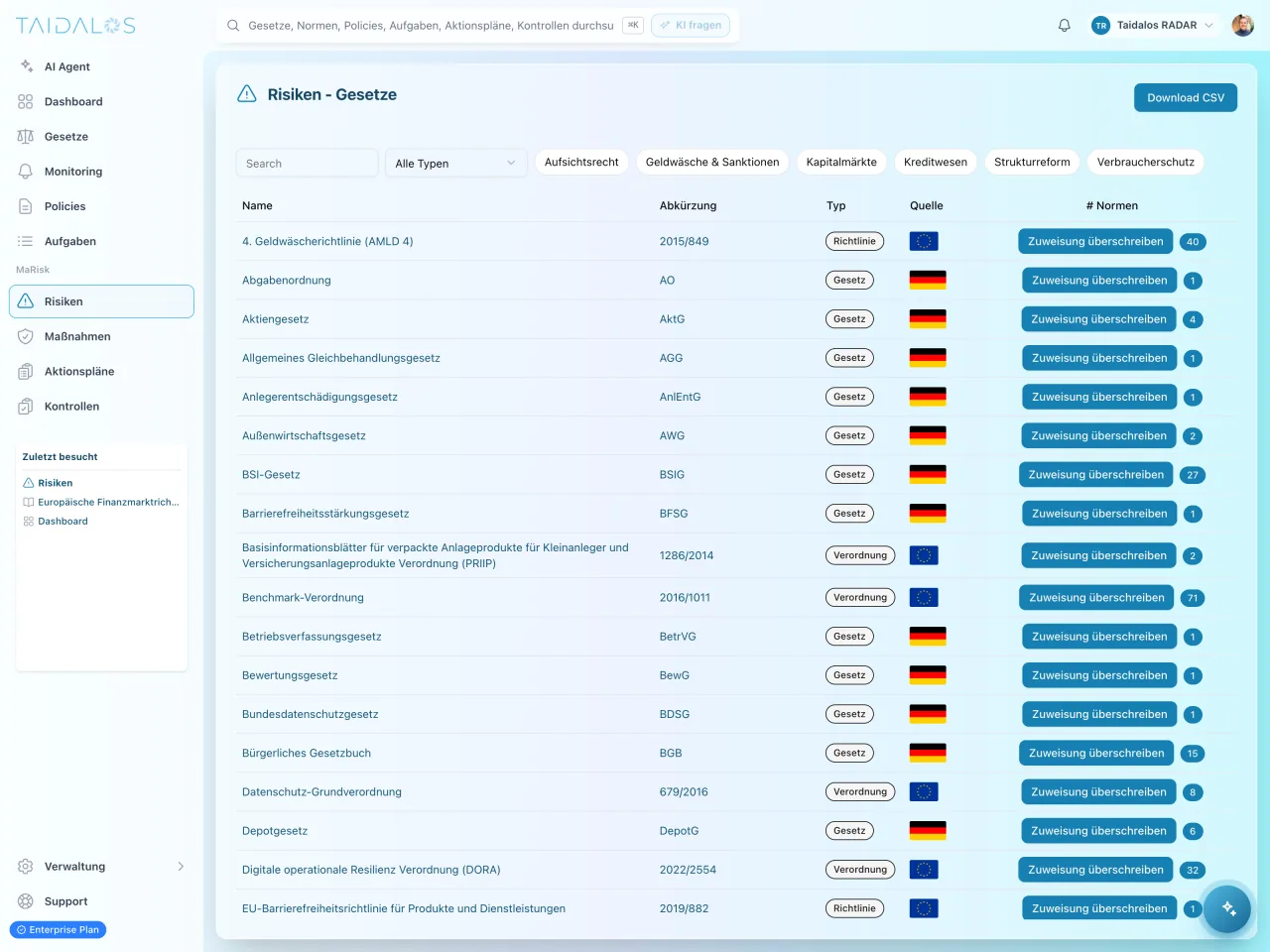Filter by Strukturreform
Viewport: 1270px width, 952px height.
[x=1032, y=163]
